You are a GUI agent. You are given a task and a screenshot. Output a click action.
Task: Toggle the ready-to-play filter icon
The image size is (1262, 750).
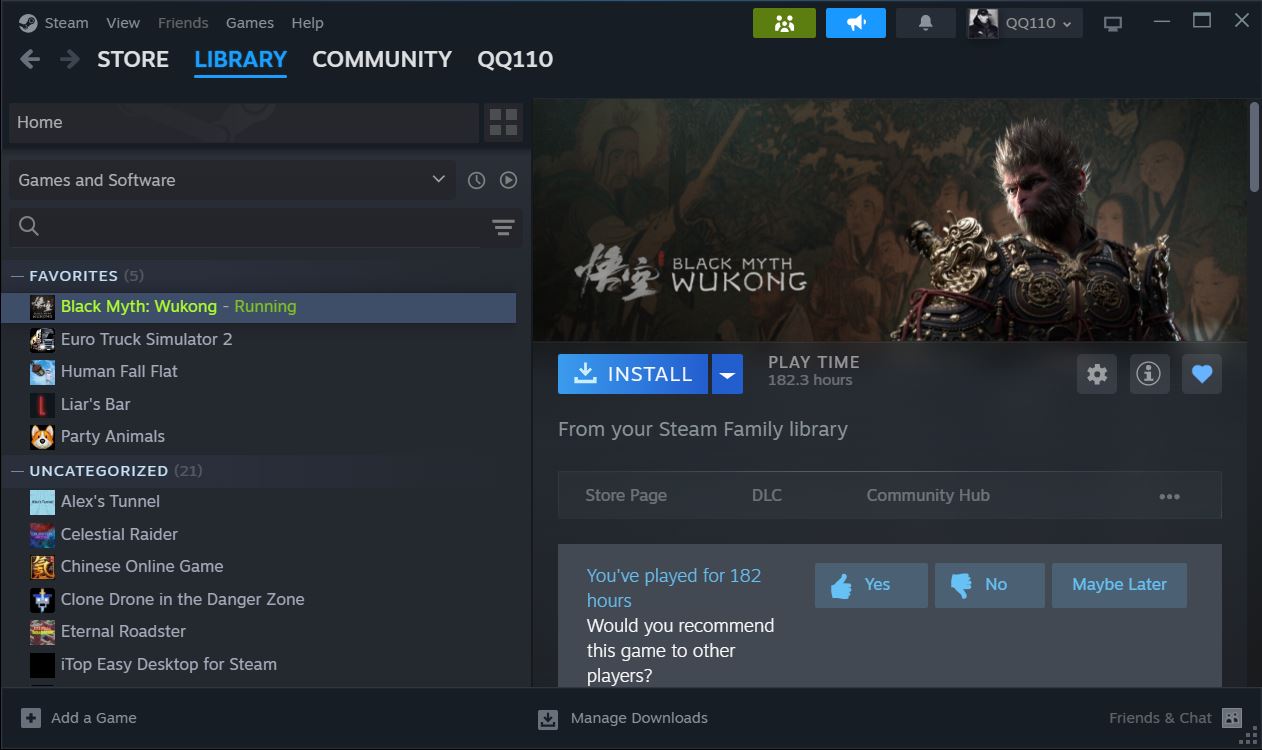(509, 180)
